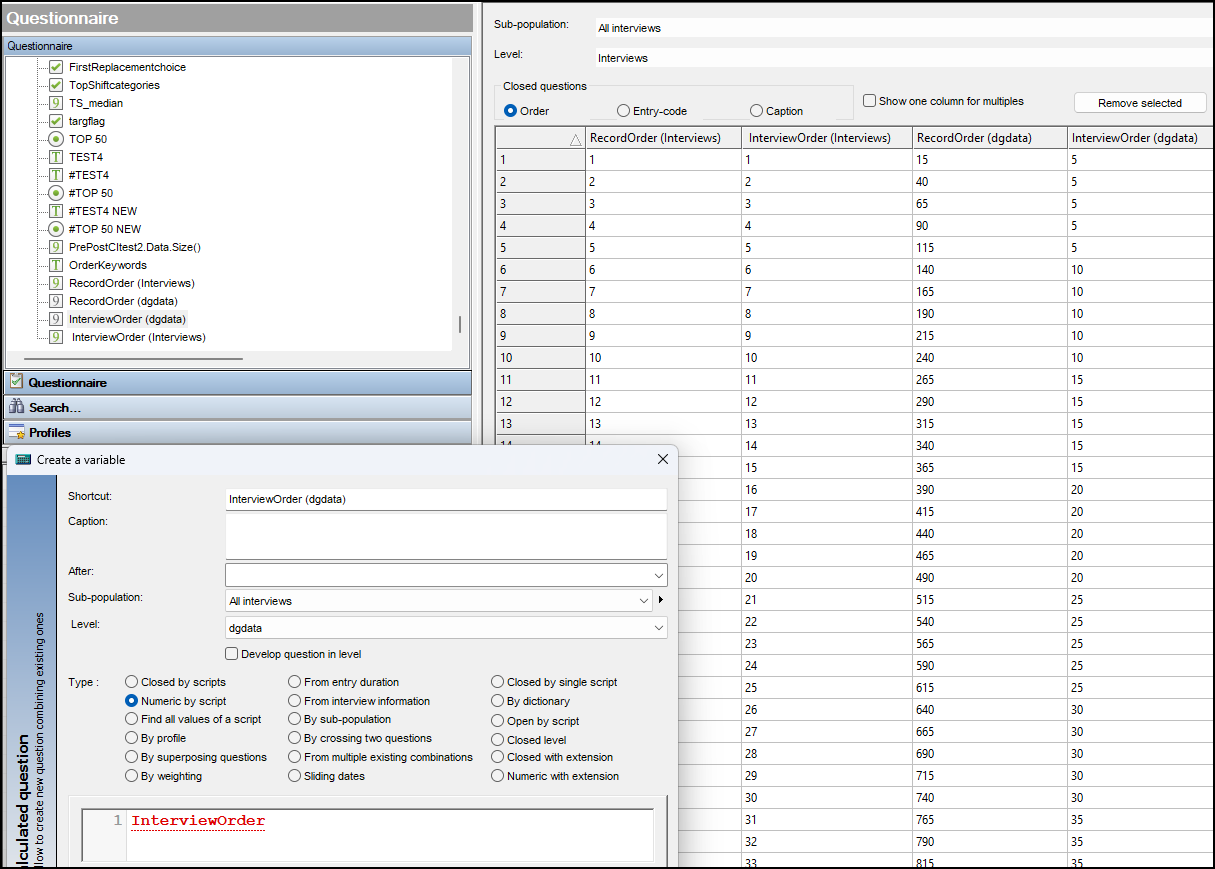Select Entry-code display option
Screen dimensions: 1215x869
pos(623,111)
